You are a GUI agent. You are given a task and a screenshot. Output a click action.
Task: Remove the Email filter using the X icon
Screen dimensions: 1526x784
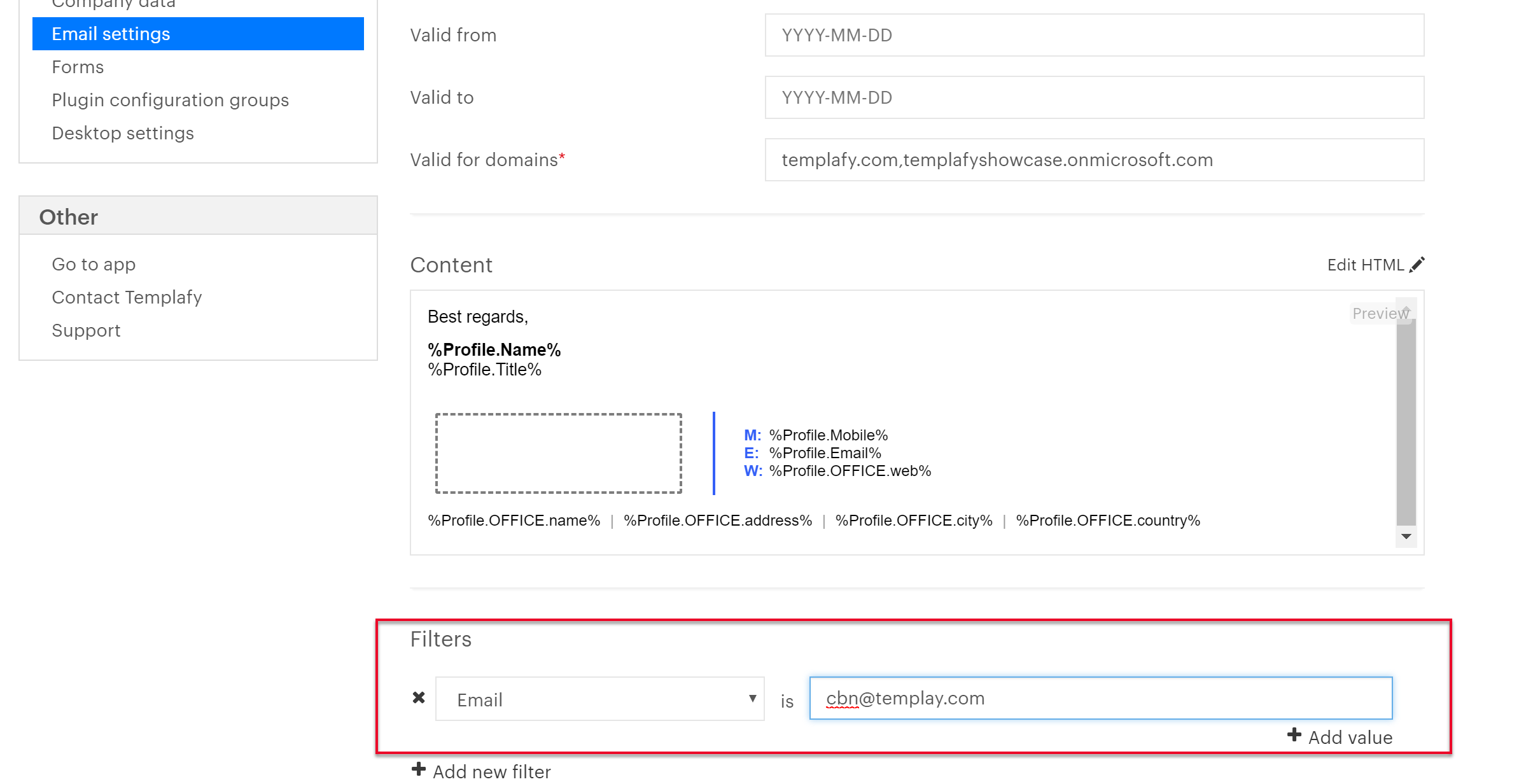pyautogui.click(x=419, y=697)
